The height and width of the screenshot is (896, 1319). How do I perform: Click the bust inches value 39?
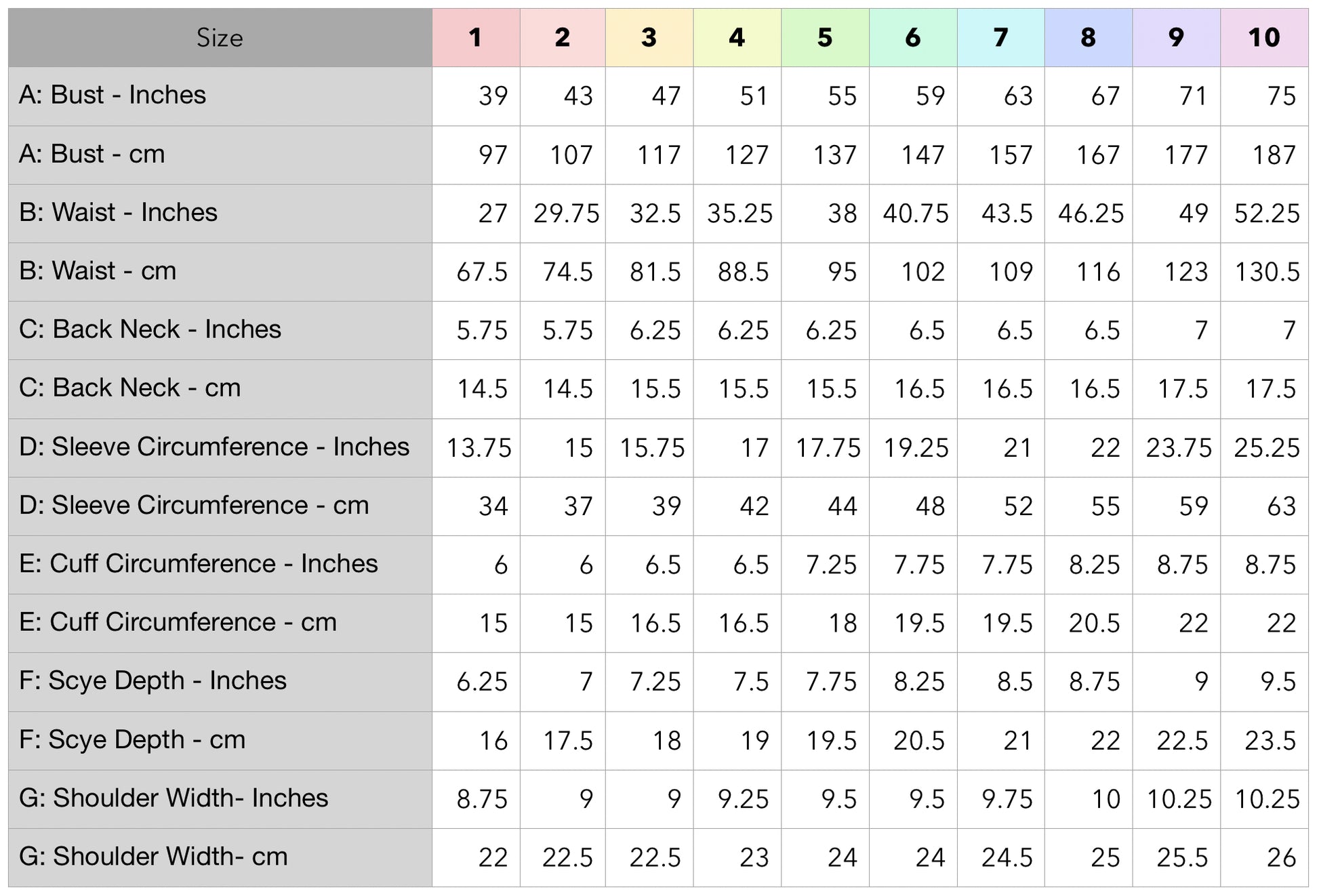pos(493,96)
